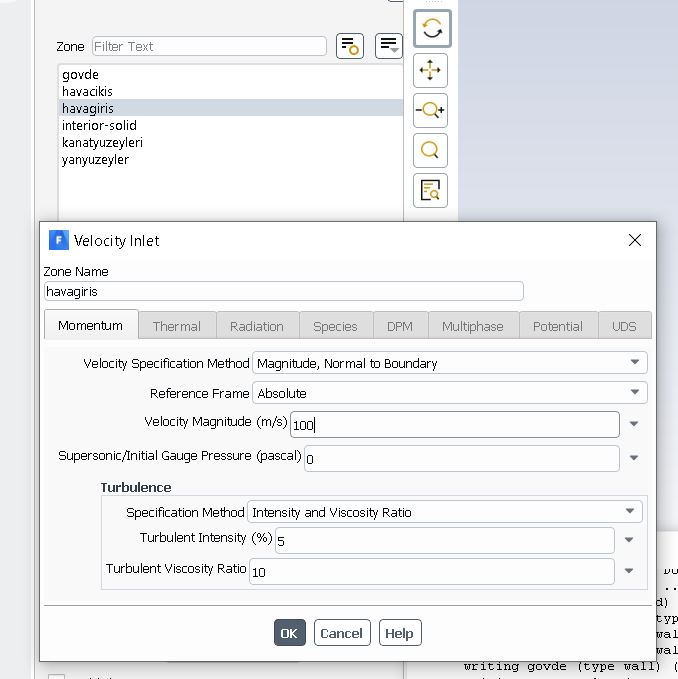This screenshot has width=678, height=679.
Task: Close the Velocity Inlet dialog
Action: [635, 240]
